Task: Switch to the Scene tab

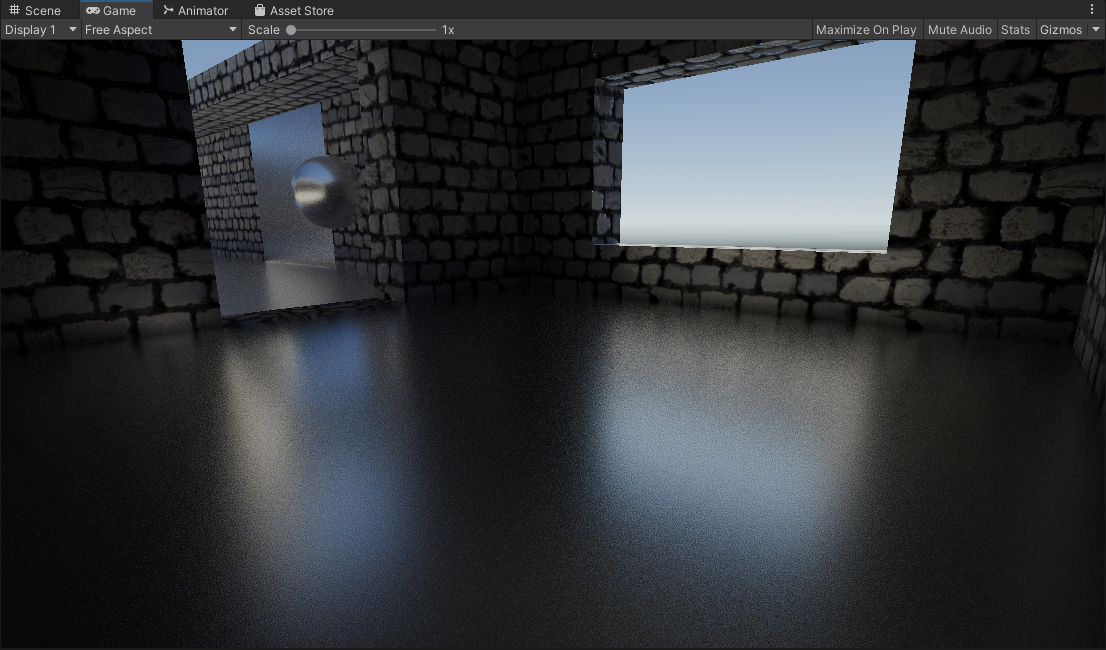Action: click(35, 10)
